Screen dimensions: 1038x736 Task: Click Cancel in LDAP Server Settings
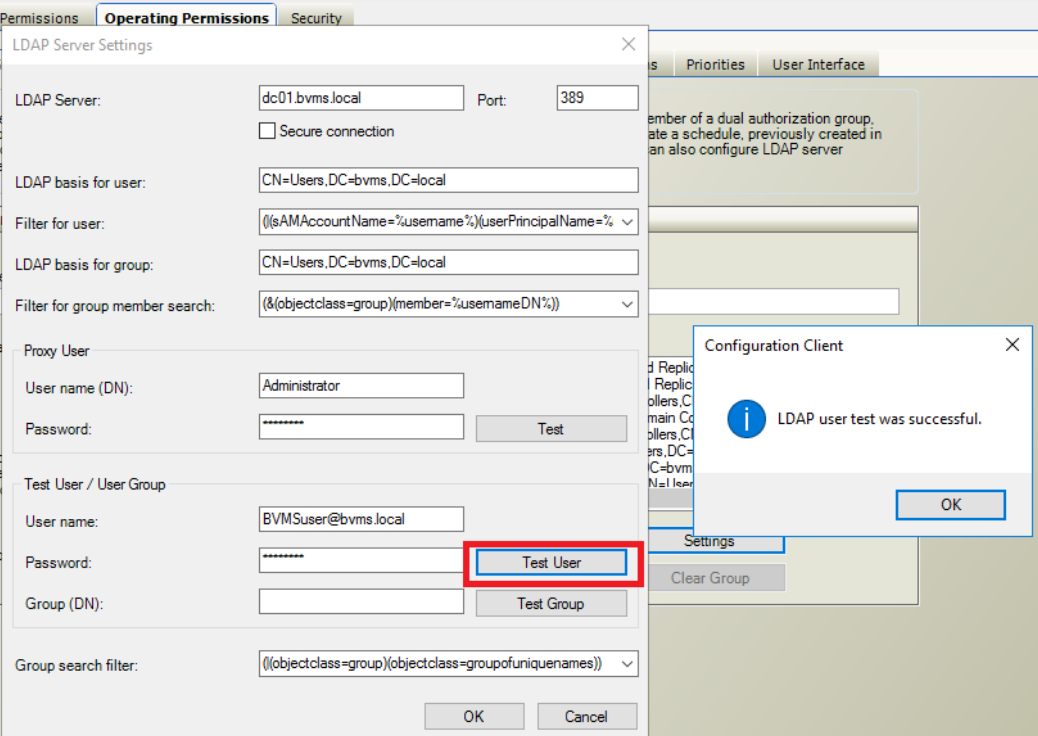pos(586,716)
